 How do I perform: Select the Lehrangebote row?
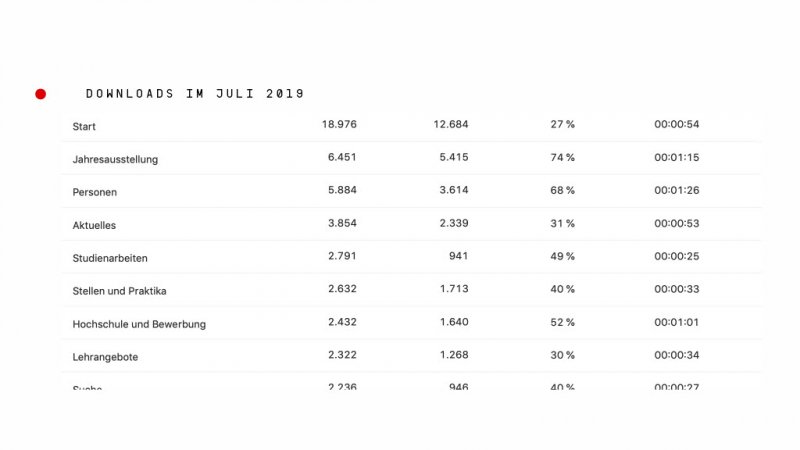pos(105,357)
